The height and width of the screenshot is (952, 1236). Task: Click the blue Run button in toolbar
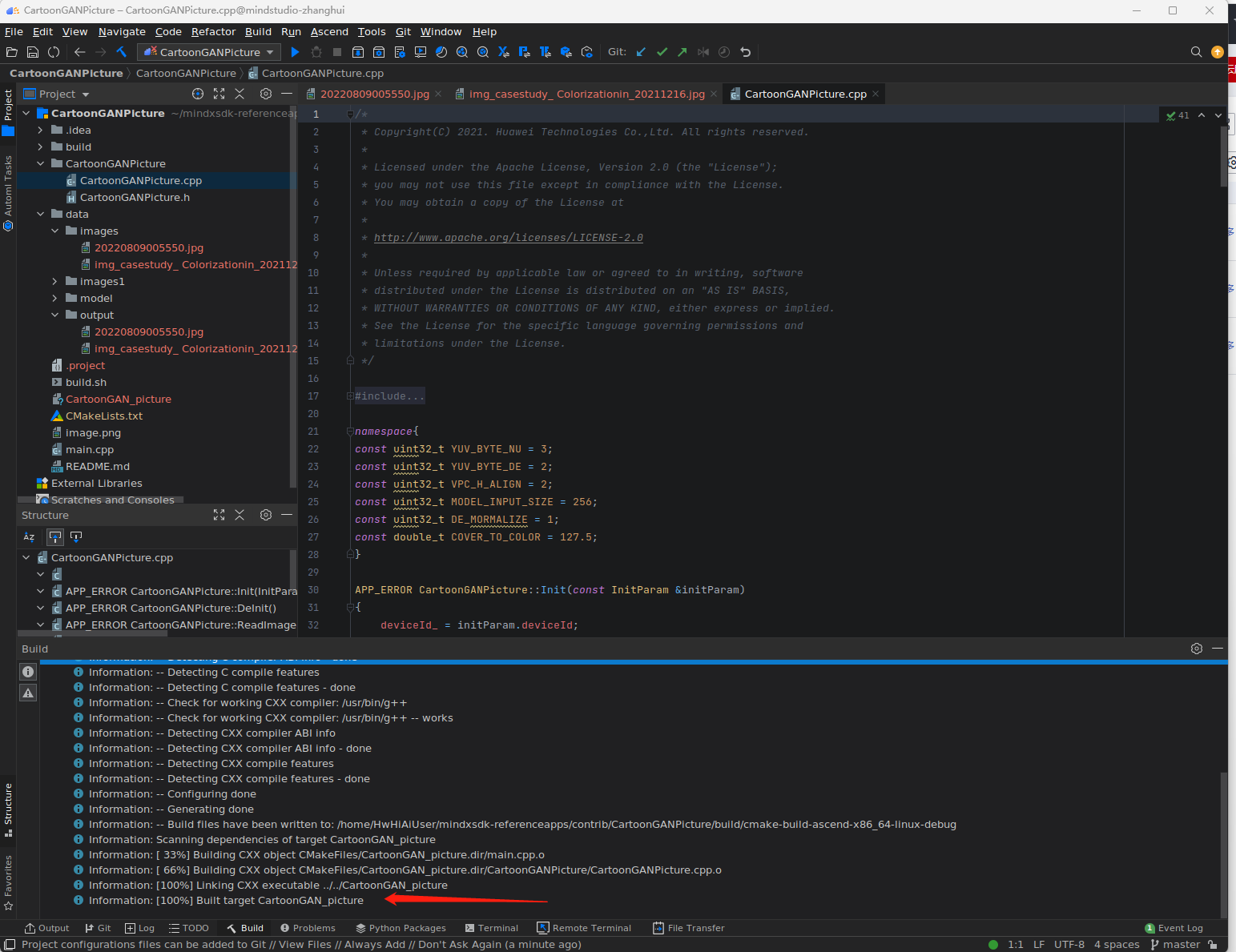click(x=295, y=52)
